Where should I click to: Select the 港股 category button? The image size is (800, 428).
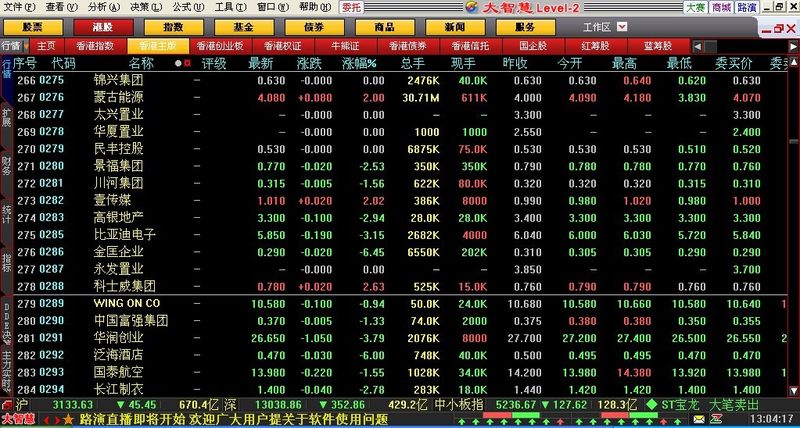(104, 27)
